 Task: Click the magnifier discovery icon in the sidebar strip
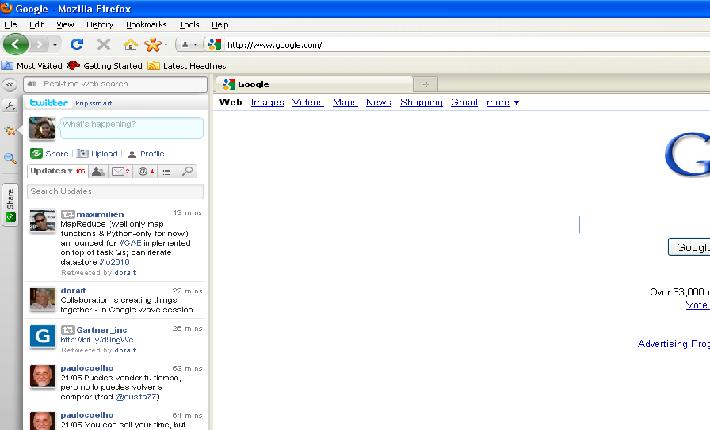tap(10, 158)
